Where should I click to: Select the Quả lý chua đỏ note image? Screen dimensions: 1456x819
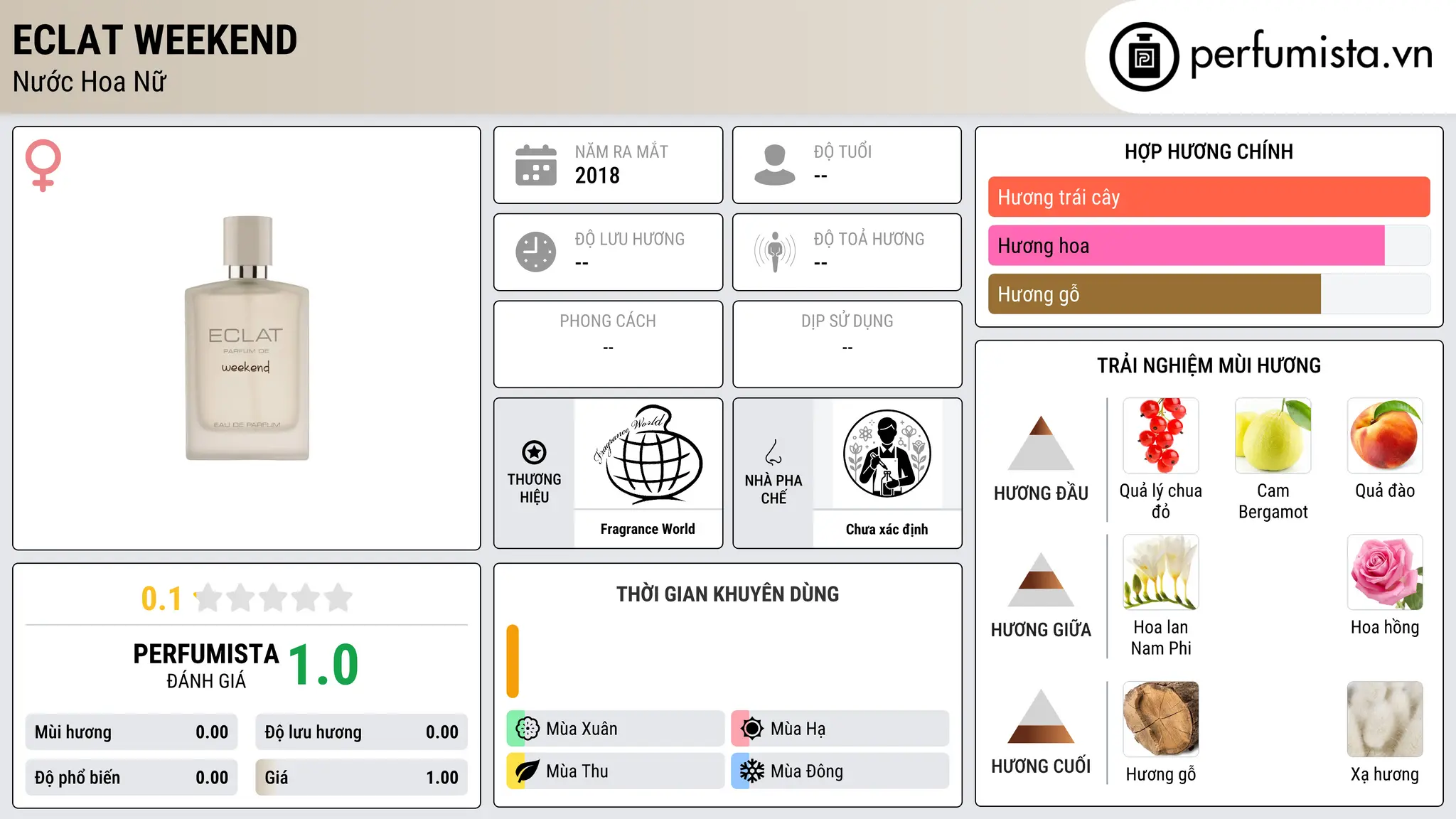(x=1161, y=436)
